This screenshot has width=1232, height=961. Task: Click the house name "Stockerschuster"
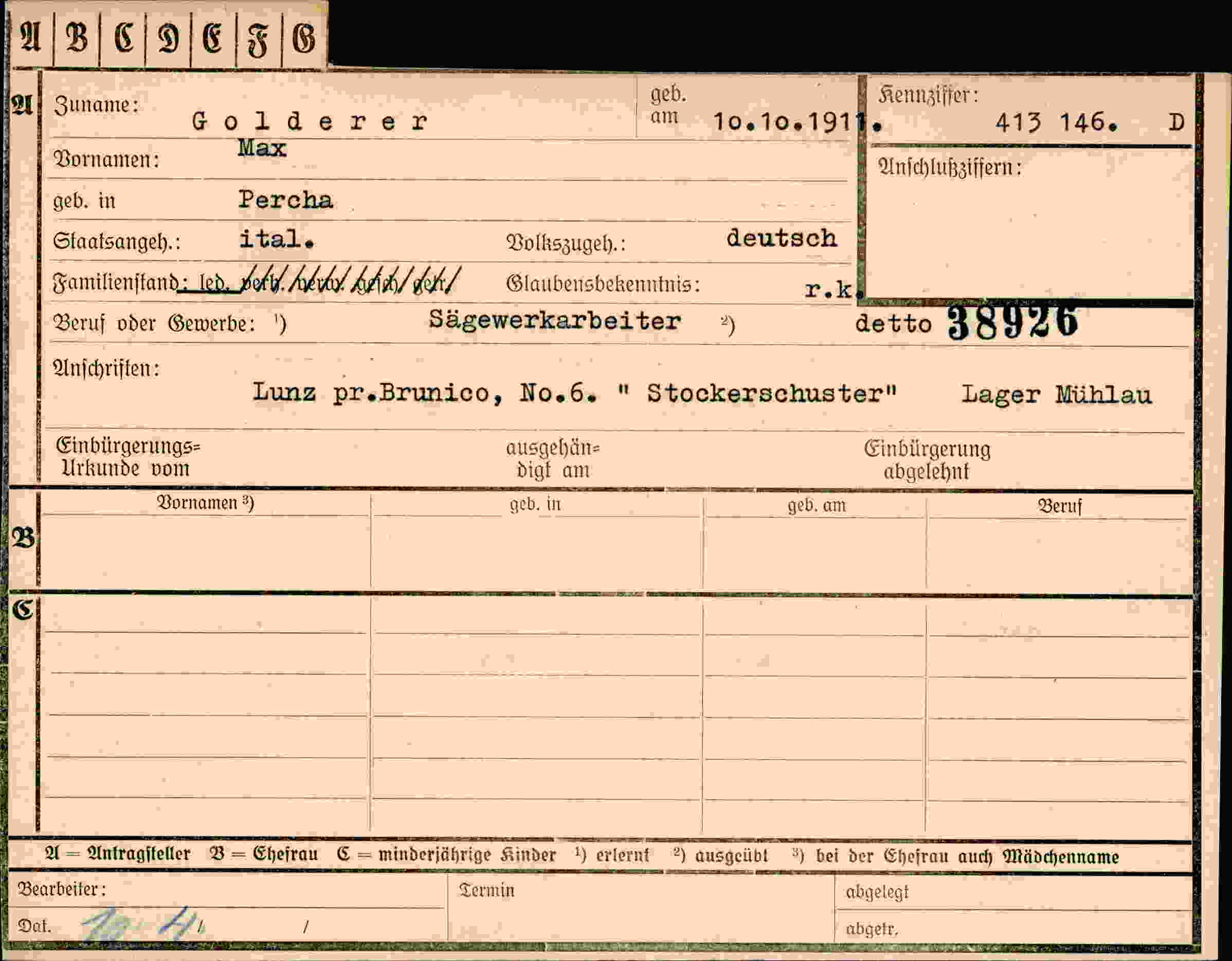point(757,394)
